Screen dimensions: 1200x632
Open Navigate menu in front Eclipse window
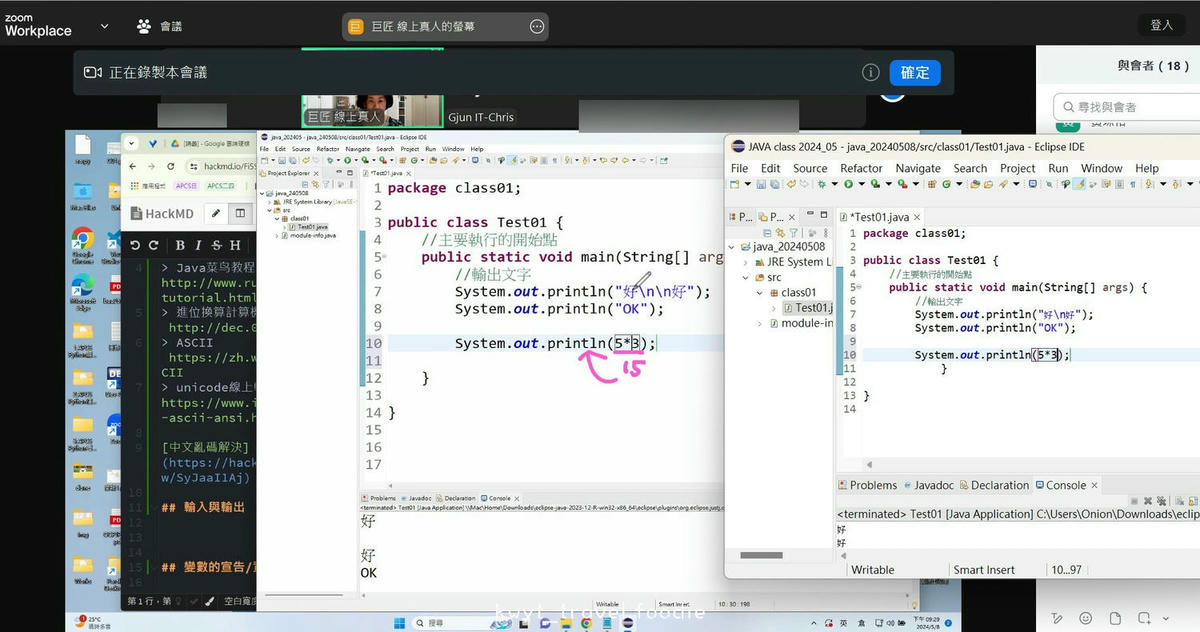point(918,168)
